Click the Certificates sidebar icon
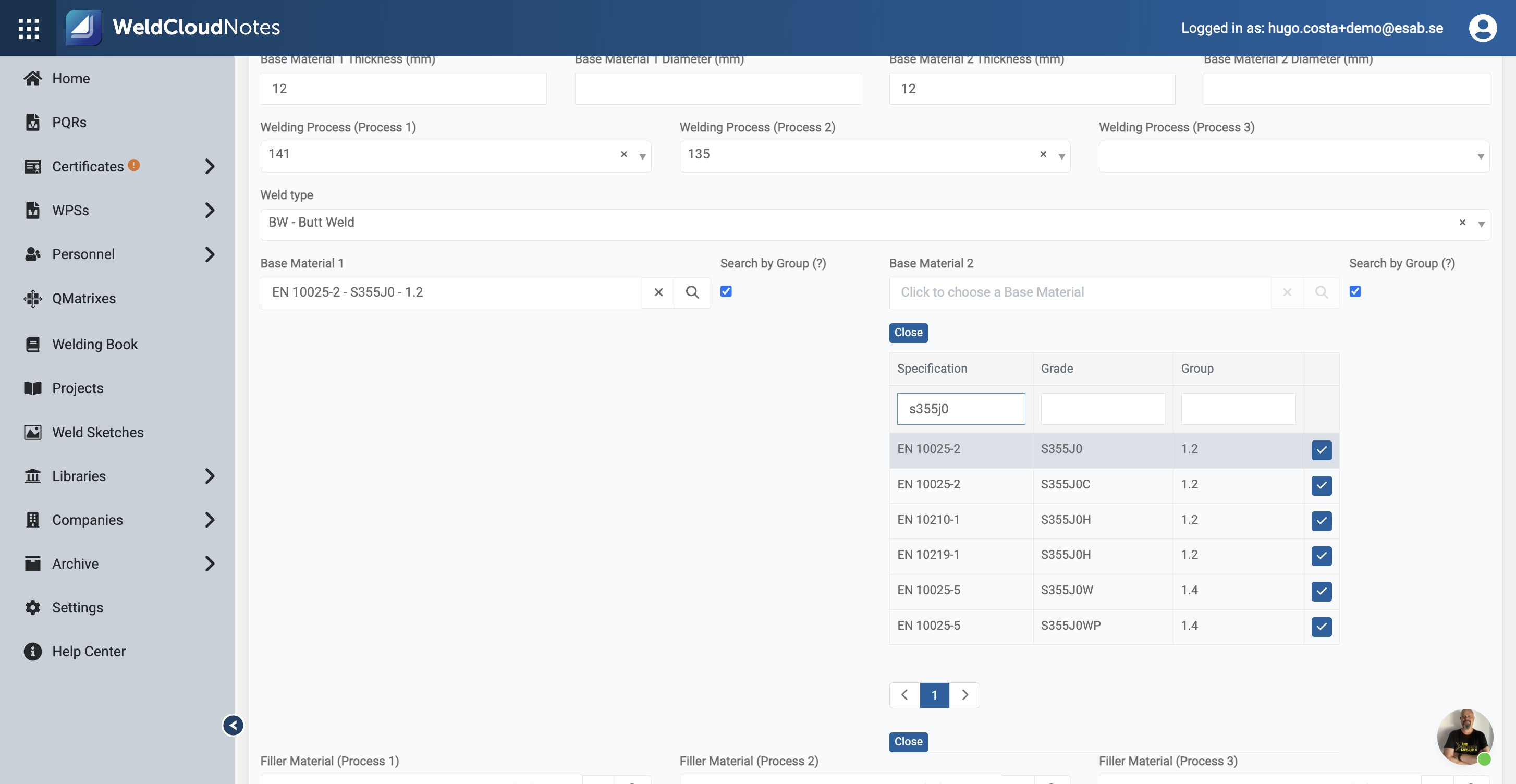 coord(33,167)
